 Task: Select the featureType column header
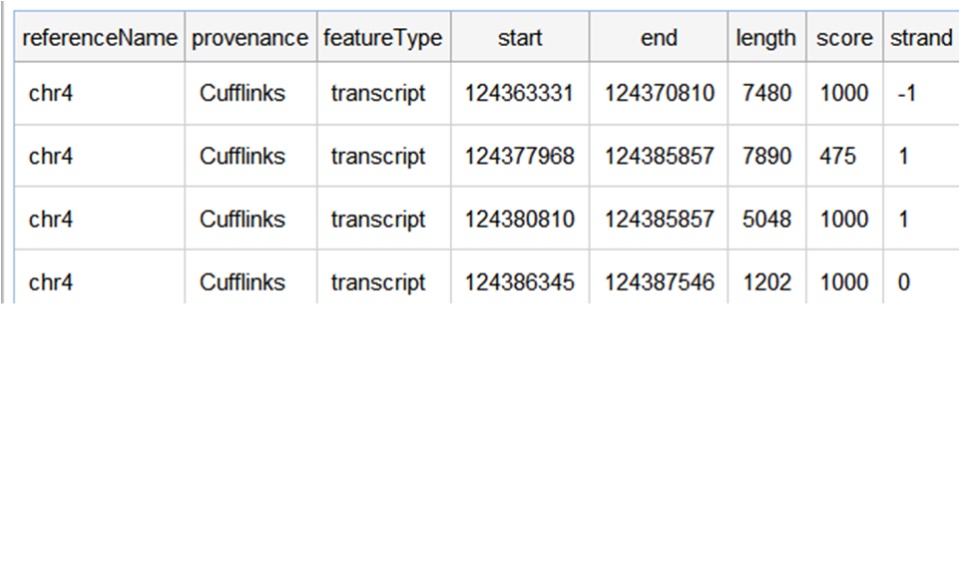click(383, 37)
